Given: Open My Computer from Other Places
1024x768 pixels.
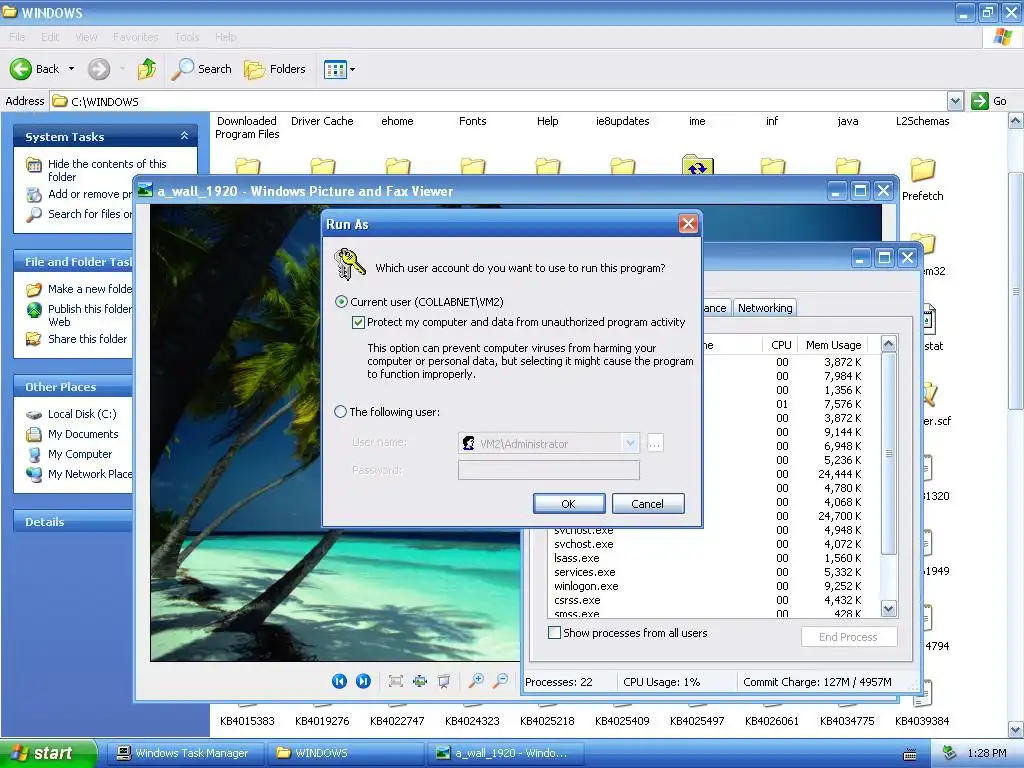Looking at the screenshot, I should [80, 454].
